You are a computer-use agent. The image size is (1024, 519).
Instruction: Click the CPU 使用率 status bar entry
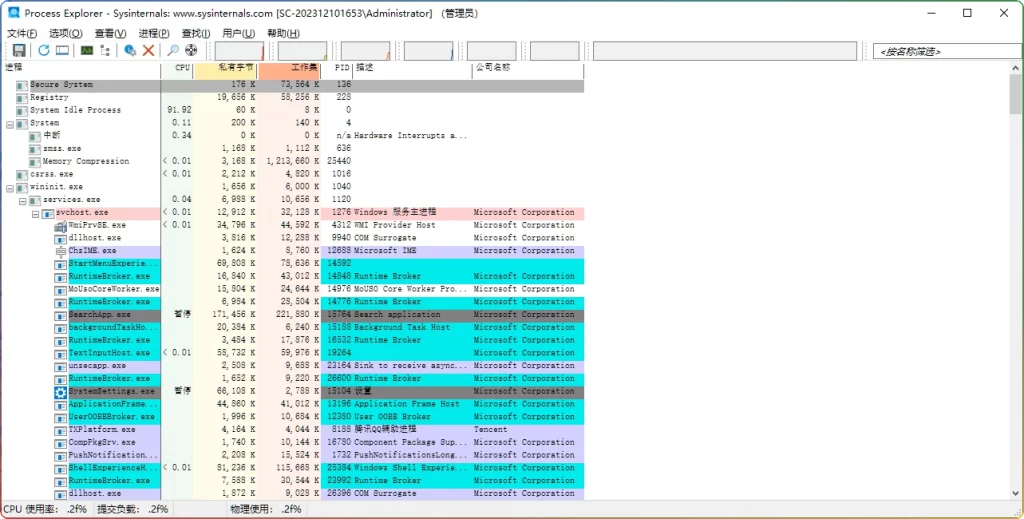(45, 509)
